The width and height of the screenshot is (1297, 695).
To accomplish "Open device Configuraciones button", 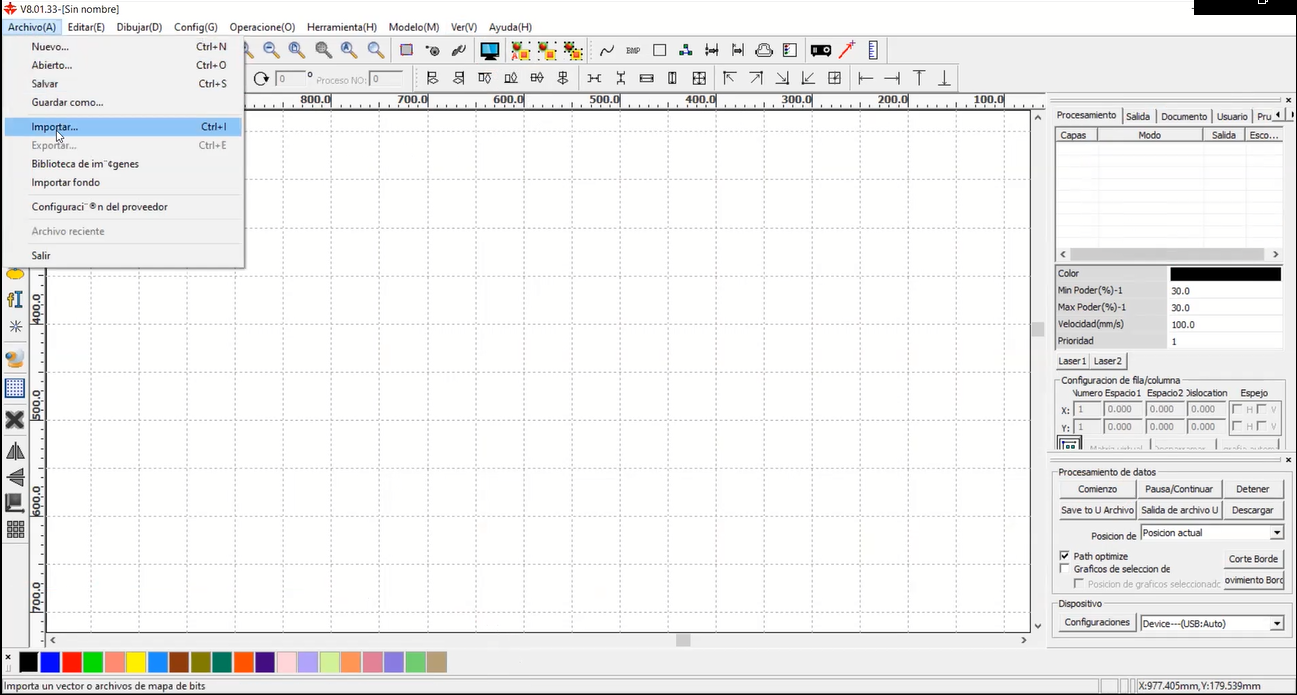I will point(1097,622).
